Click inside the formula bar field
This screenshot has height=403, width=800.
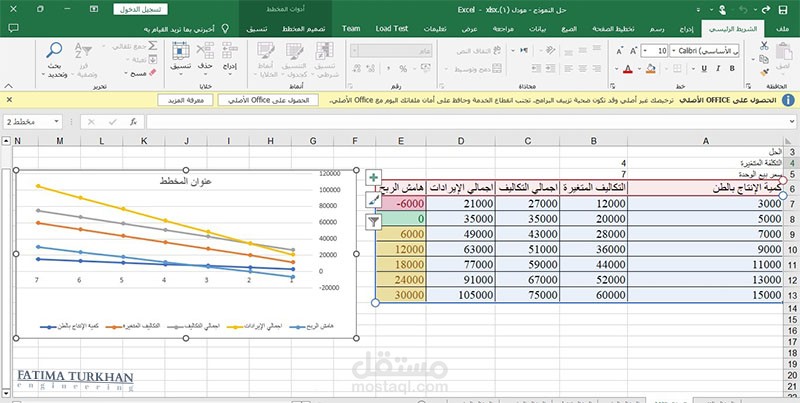tap(468, 122)
